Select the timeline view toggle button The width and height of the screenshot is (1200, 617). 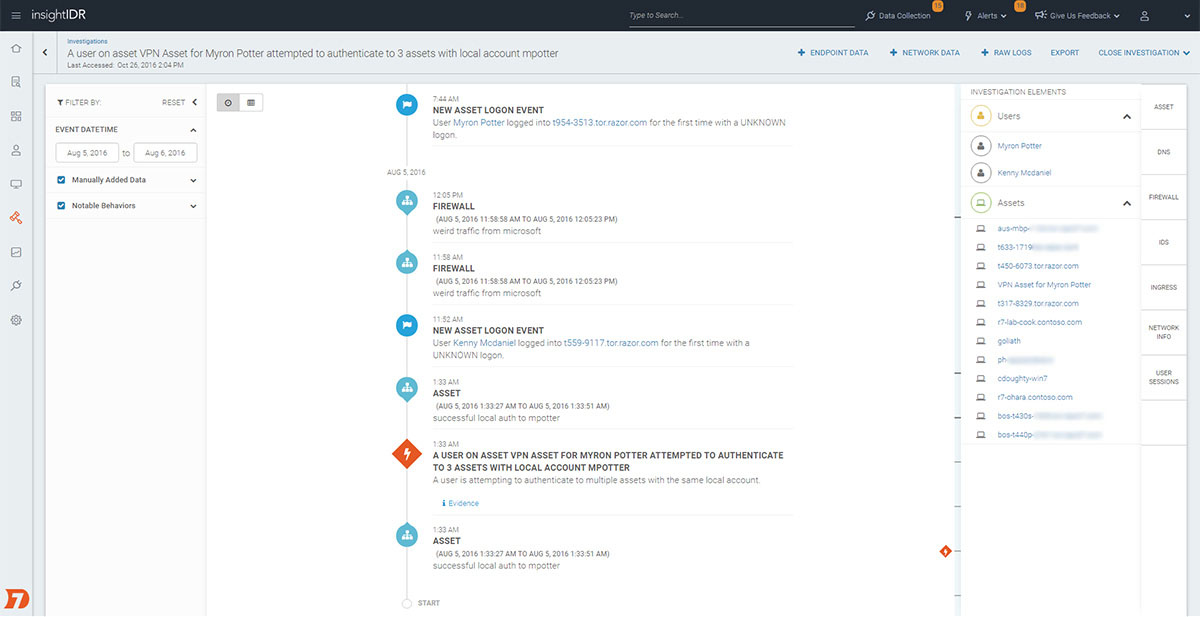click(x=228, y=102)
